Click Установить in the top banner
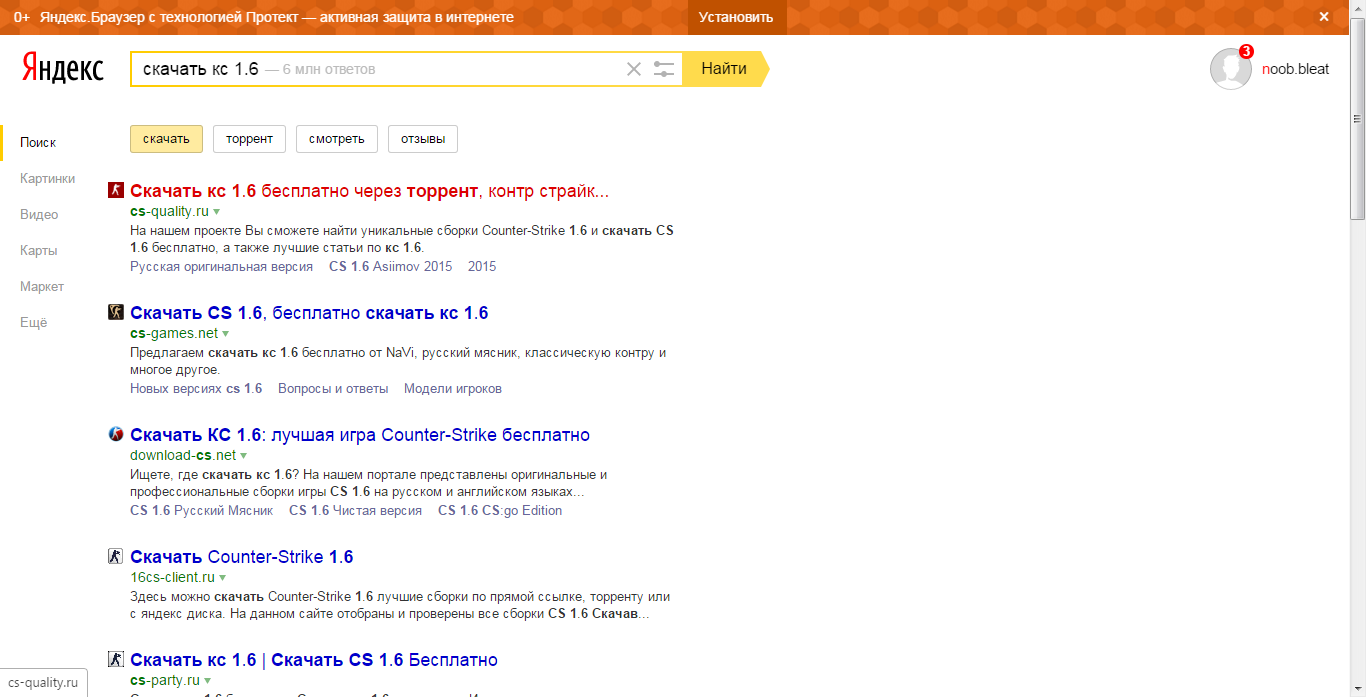The height and width of the screenshot is (697, 1366). pos(736,17)
